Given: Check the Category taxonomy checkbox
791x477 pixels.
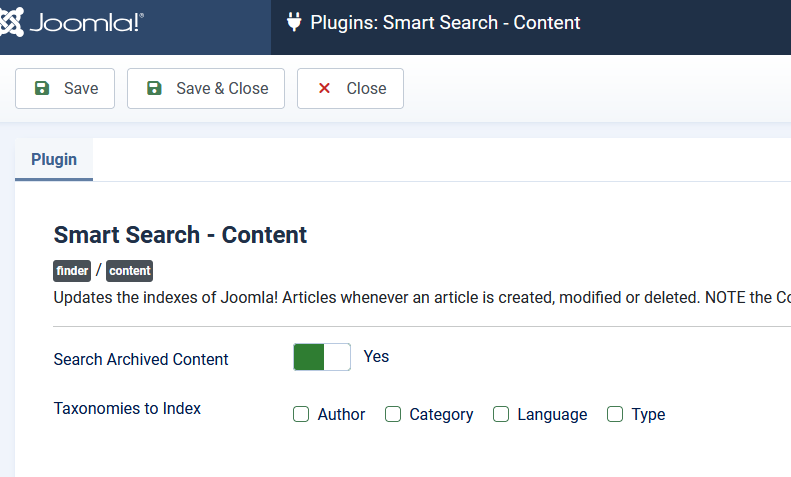Looking at the screenshot, I should (x=393, y=414).
